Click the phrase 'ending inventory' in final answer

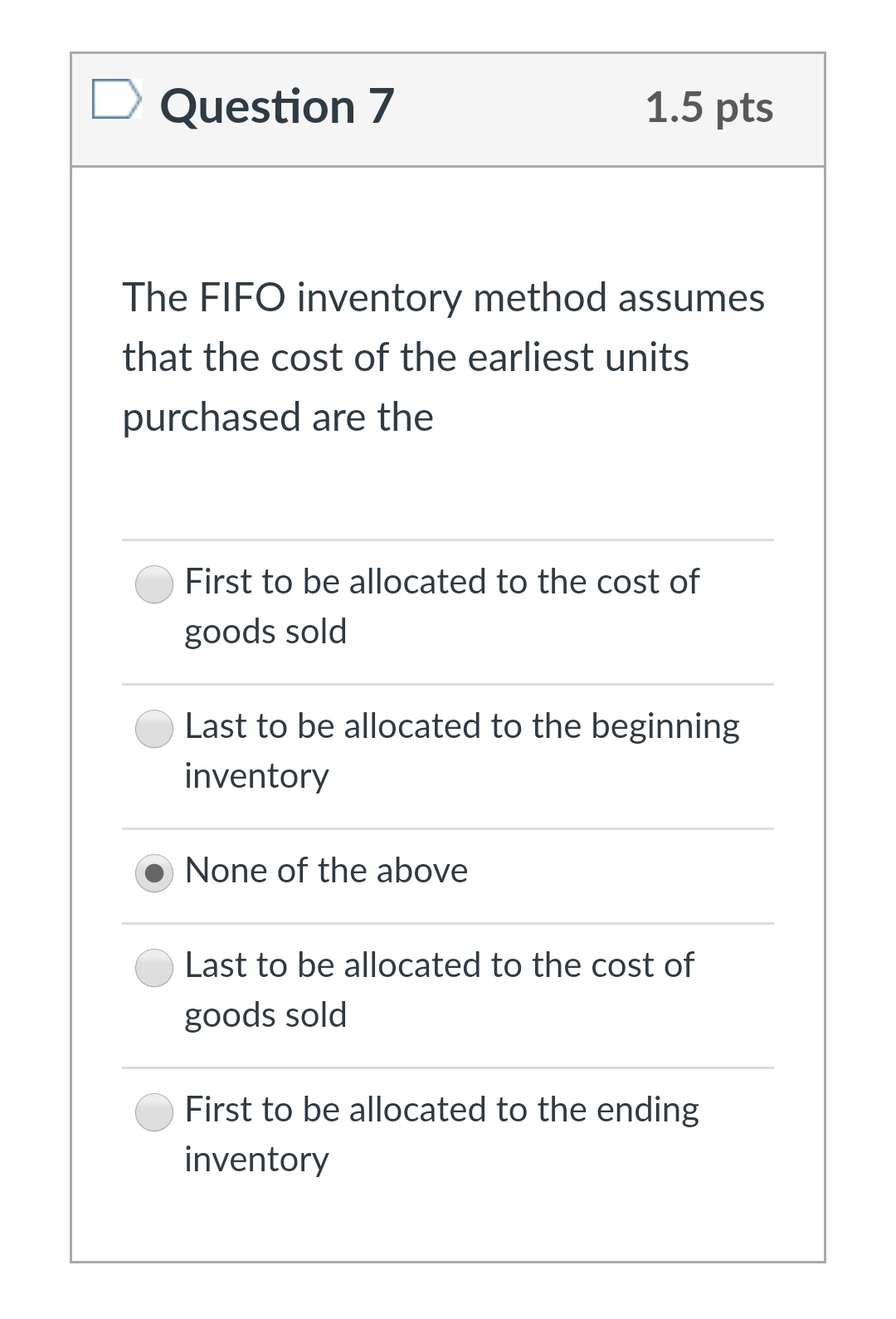[257, 1160]
